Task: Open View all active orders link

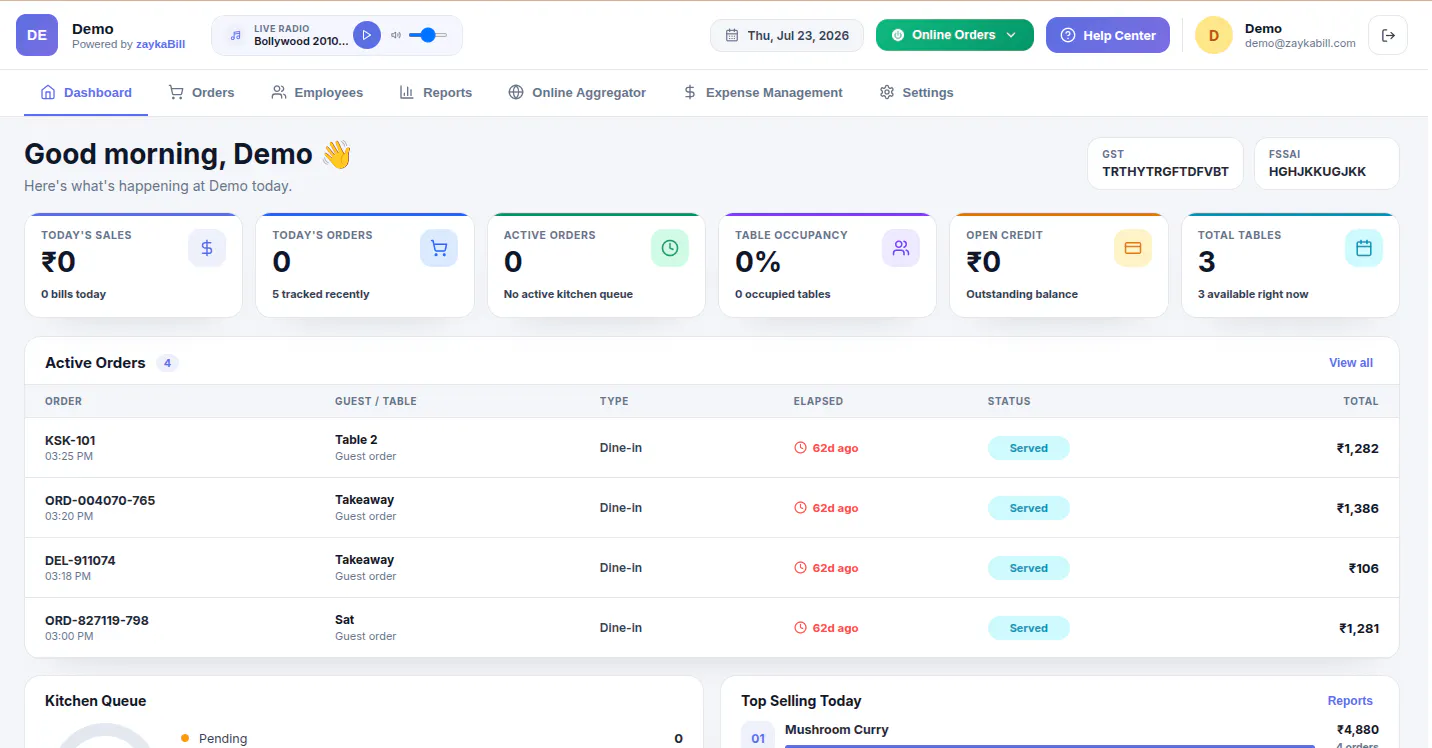Action: [x=1351, y=363]
